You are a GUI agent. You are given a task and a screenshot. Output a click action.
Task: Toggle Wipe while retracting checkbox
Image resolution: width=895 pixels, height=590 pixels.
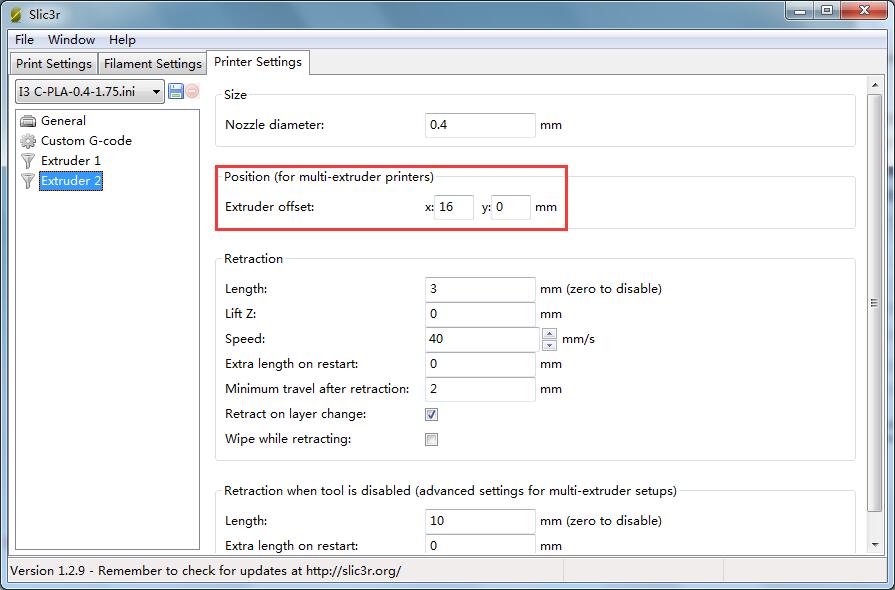(432, 439)
